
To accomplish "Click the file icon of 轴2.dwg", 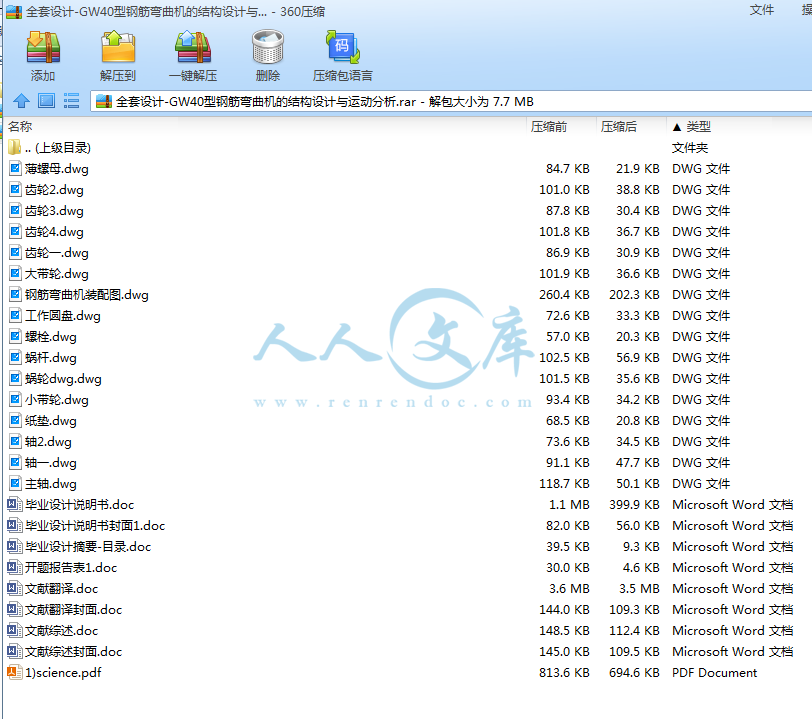I will (x=16, y=441).
